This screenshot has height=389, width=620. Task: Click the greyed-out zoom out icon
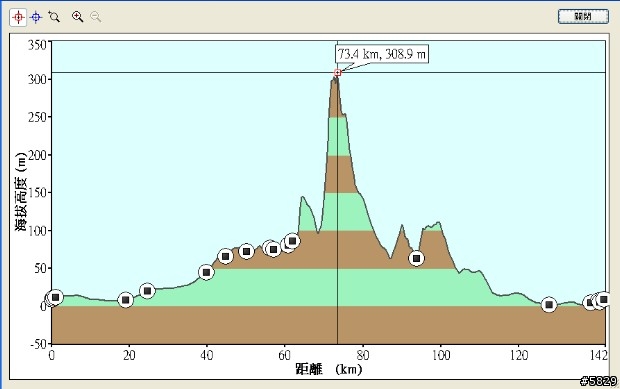(x=96, y=17)
